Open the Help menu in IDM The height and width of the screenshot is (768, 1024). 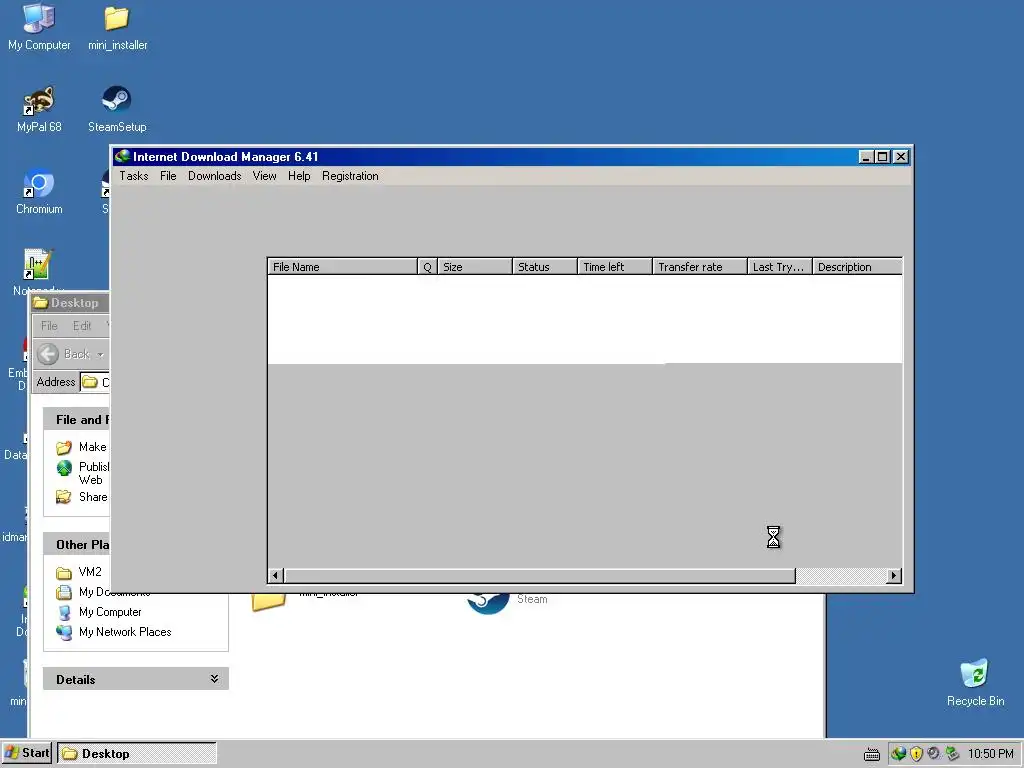[299, 176]
